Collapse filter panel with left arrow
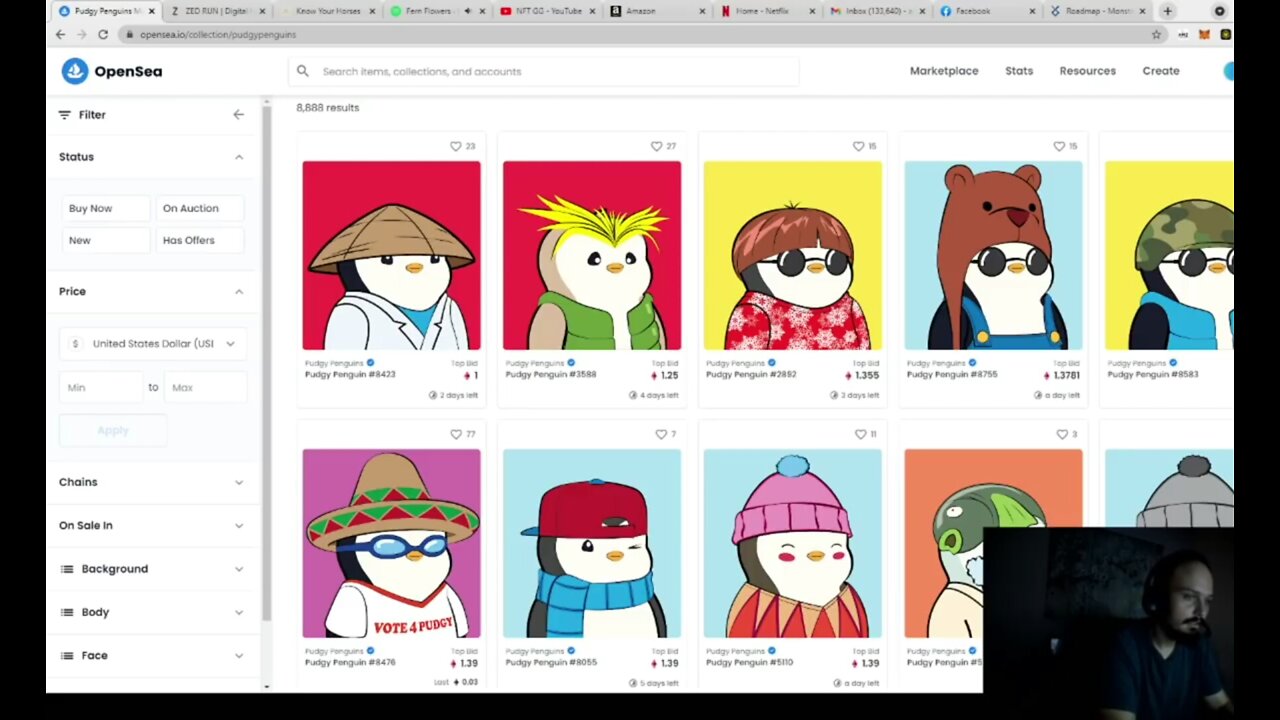Screen dimensions: 1280x720 point(238,115)
